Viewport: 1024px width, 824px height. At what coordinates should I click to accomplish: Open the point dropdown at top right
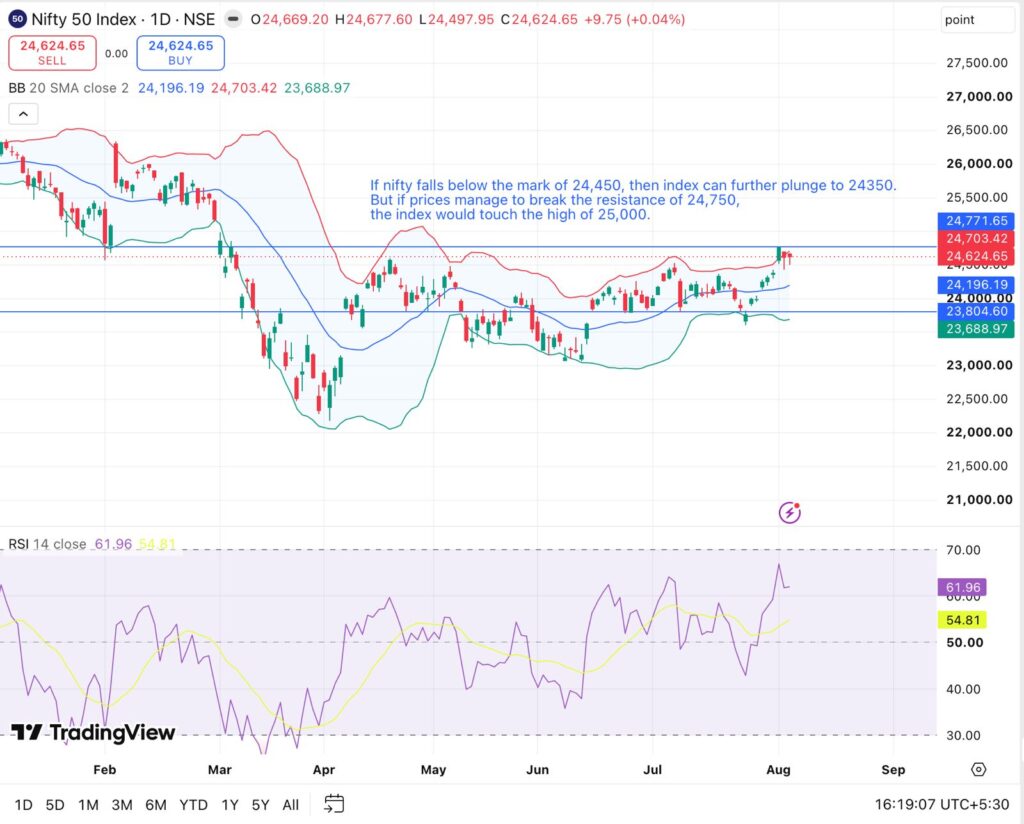click(x=978, y=20)
